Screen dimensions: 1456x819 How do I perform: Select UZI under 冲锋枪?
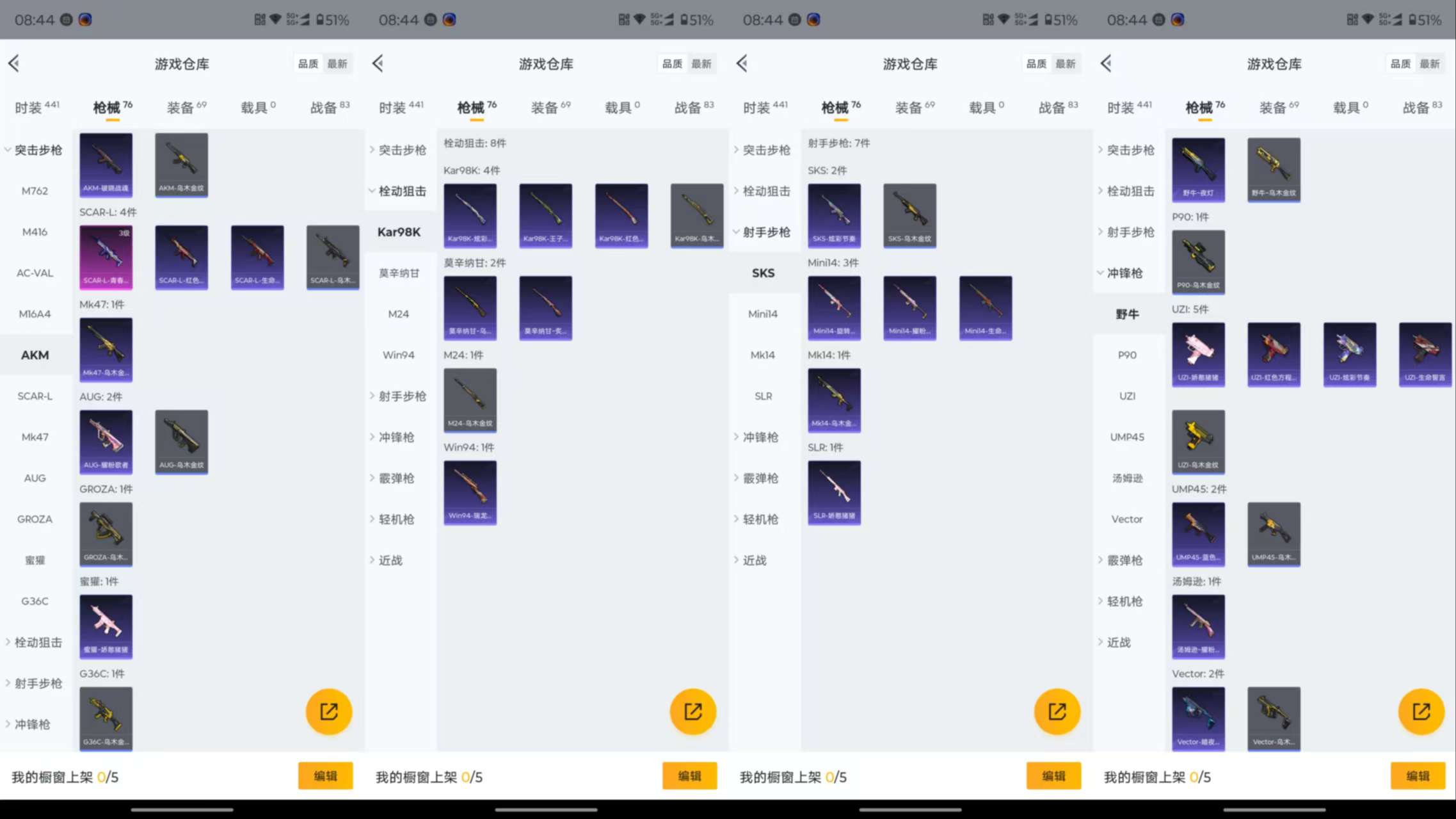[x=1127, y=396]
